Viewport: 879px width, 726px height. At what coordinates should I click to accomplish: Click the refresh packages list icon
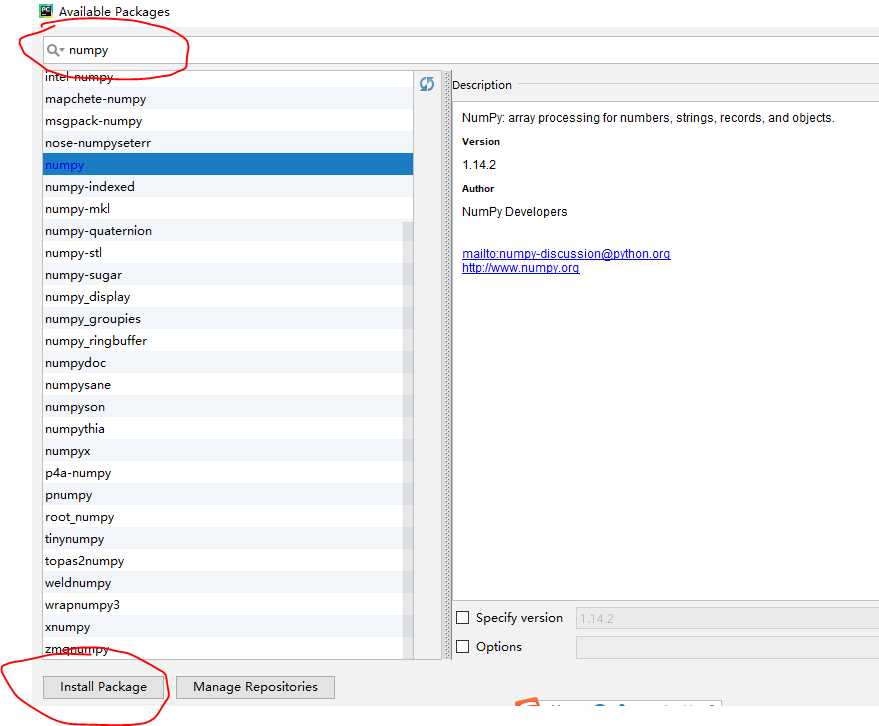427,84
